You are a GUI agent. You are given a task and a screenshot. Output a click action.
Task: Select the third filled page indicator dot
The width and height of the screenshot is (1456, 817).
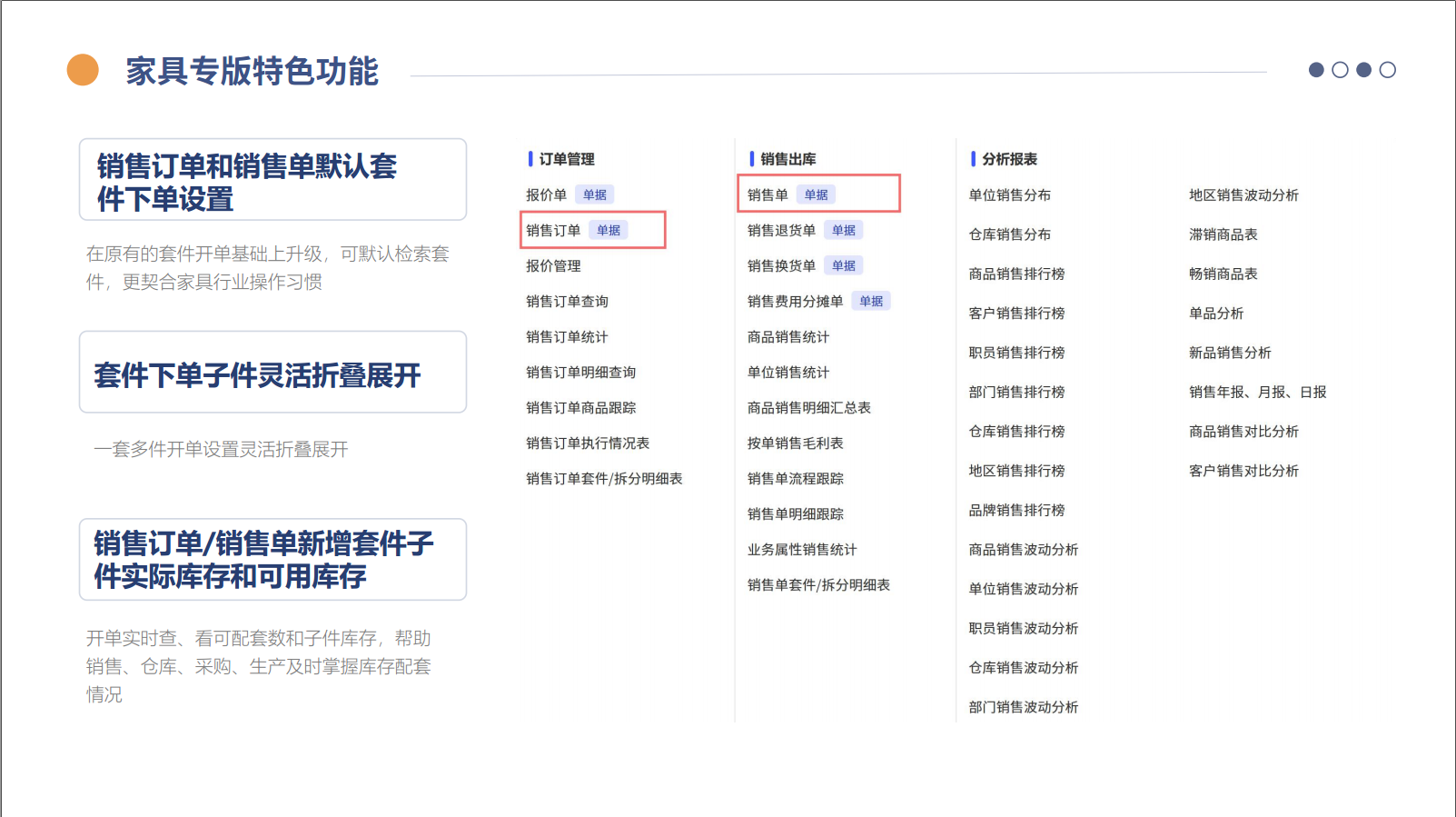point(1363,70)
